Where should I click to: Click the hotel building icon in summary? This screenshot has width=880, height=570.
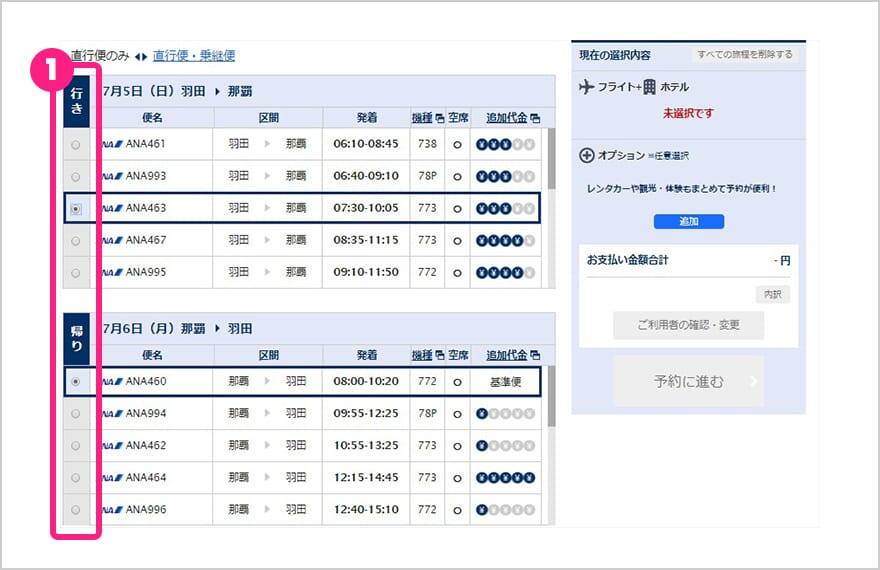(x=650, y=87)
